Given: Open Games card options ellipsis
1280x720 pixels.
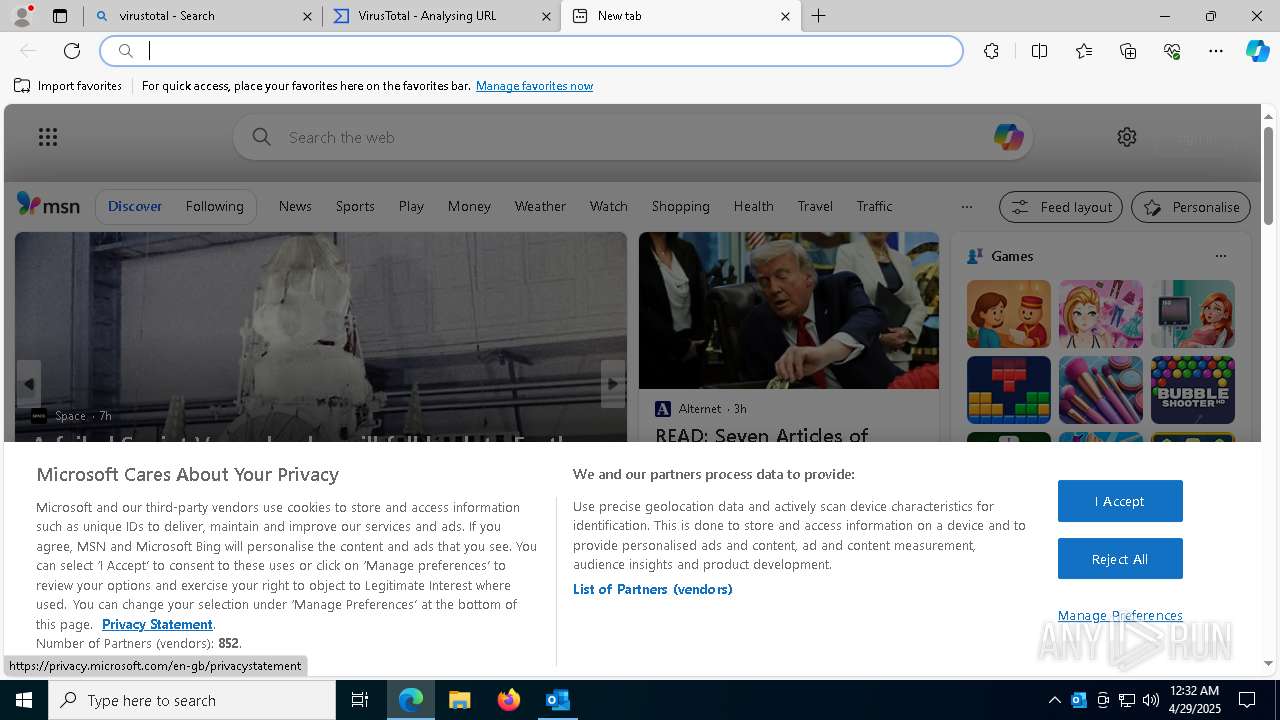Looking at the screenshot, I should click(1220, 256).
